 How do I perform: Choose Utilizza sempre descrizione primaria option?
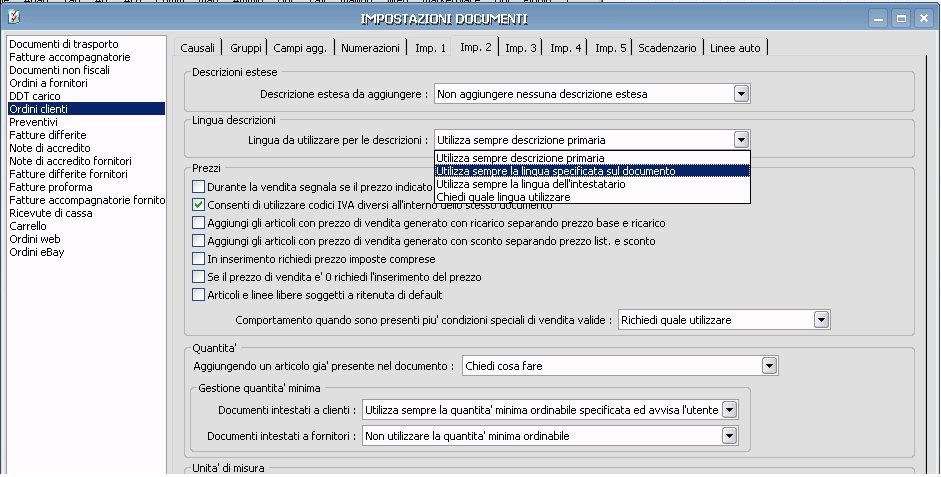592,158
